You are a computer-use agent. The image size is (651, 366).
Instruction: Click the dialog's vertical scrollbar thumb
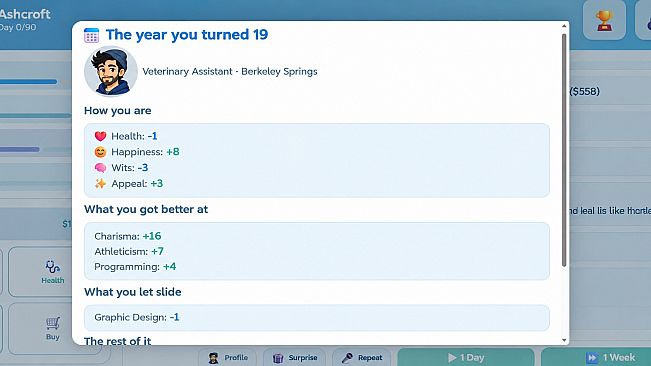click(564, 150)
